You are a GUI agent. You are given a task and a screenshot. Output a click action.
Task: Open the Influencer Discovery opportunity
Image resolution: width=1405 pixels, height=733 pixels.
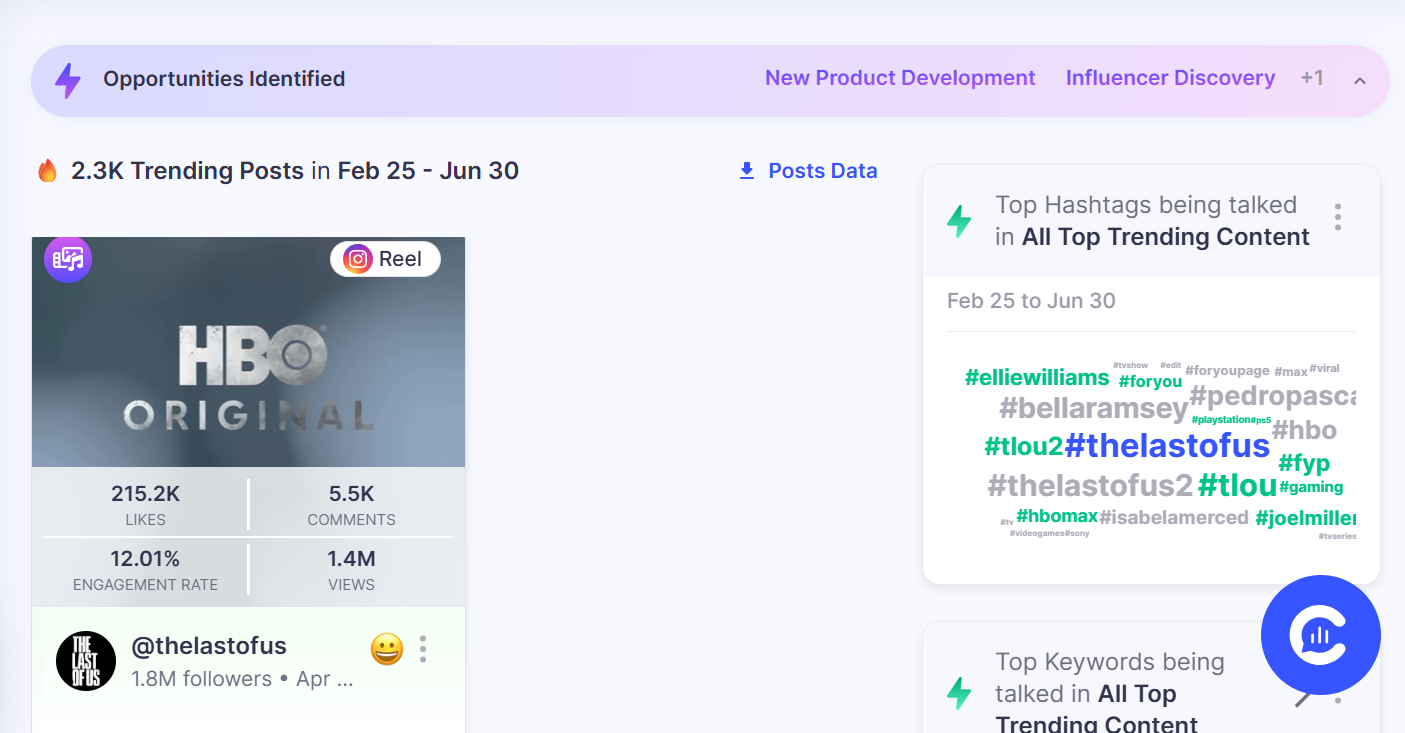pyautogui.click(x=1170, y=78)
